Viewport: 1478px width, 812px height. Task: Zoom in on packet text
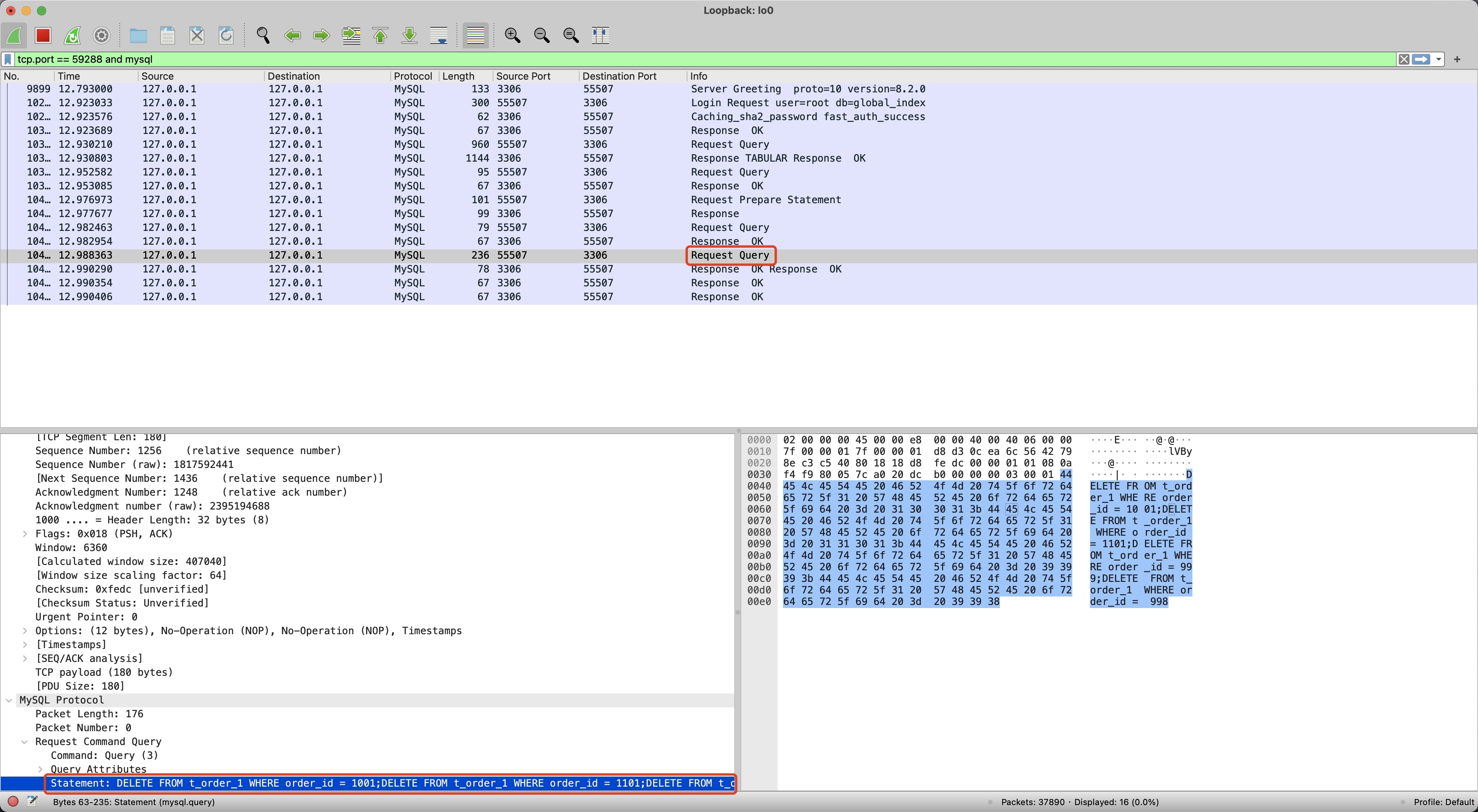(x=512, y=35)
